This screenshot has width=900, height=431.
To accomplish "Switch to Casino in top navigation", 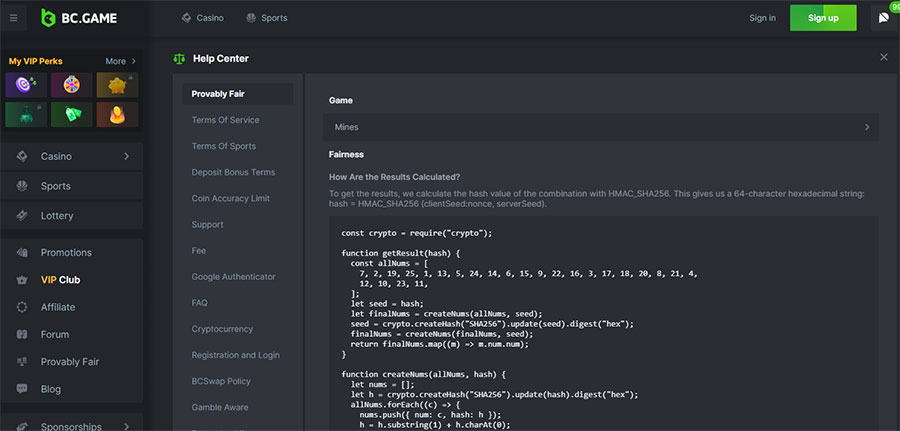I will point(202,18).
